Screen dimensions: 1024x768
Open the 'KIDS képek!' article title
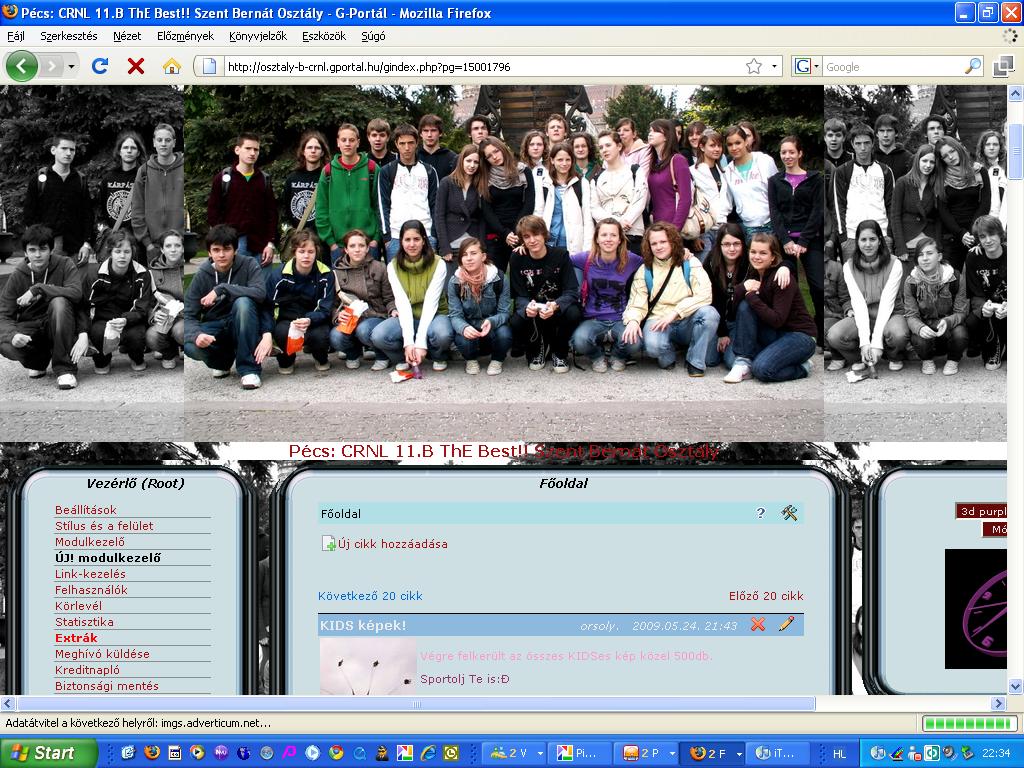point(363,626)
